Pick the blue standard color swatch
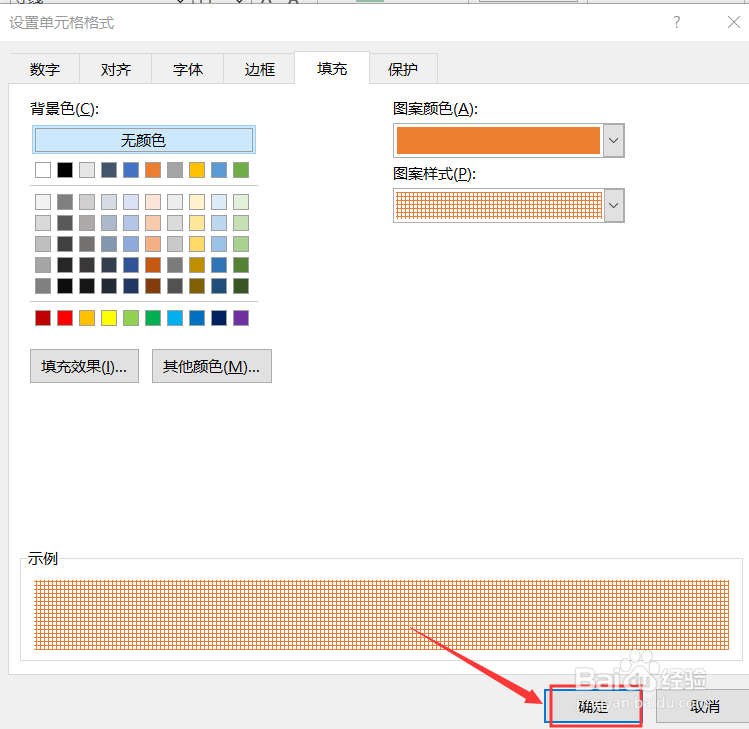Viewport: 749px width, 729px height. pyautogui.click(x=197, y=318)
